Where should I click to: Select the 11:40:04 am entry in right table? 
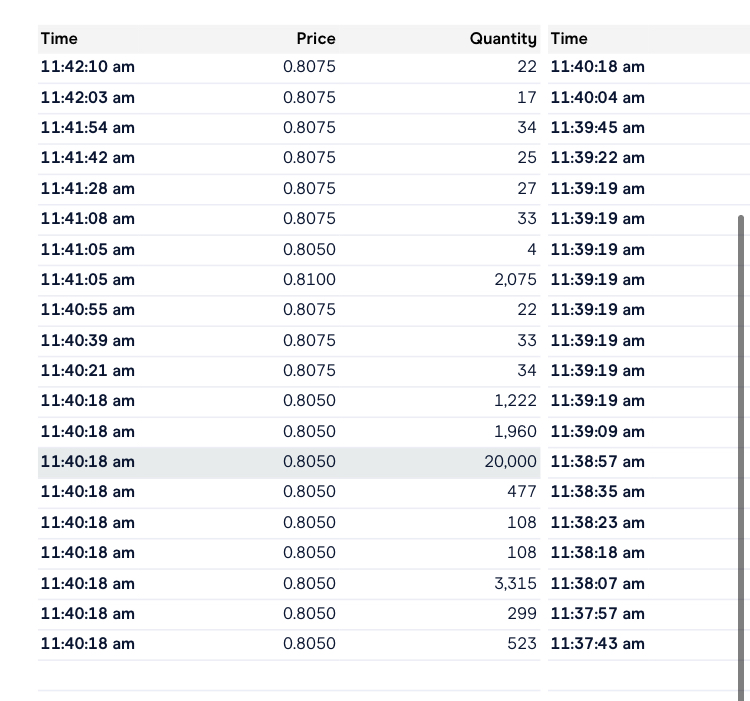[598, 98]
